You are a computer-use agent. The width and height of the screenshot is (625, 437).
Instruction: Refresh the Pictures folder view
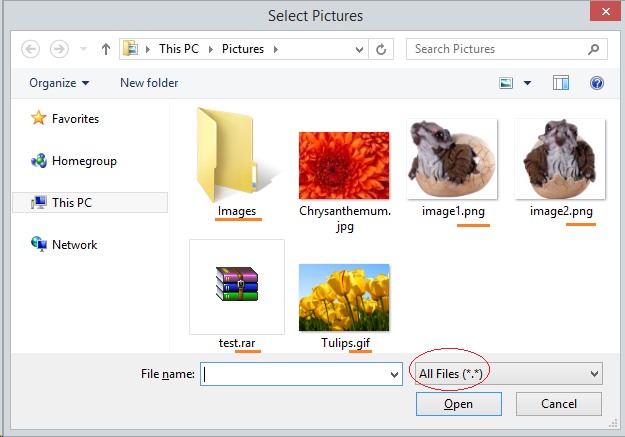tap(381, 49)
